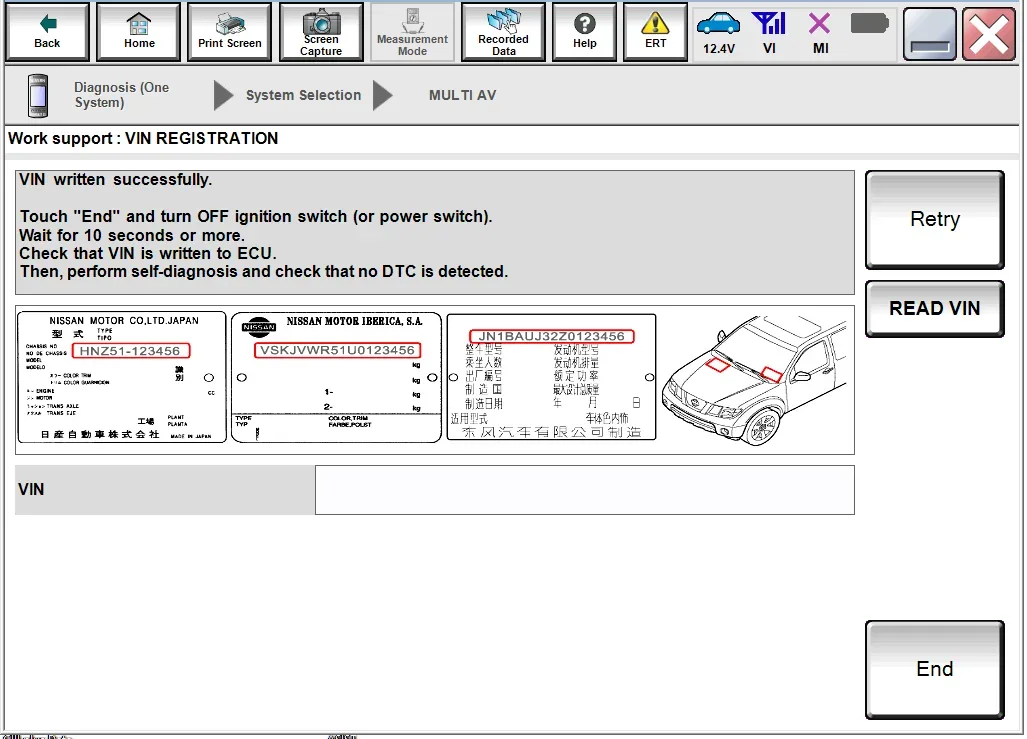The width and height of the screenshot is (1027, 739).
Task: Check the 12.4V vehicle battery indicator
Action: pyautogui.click(x=719, y=32)
